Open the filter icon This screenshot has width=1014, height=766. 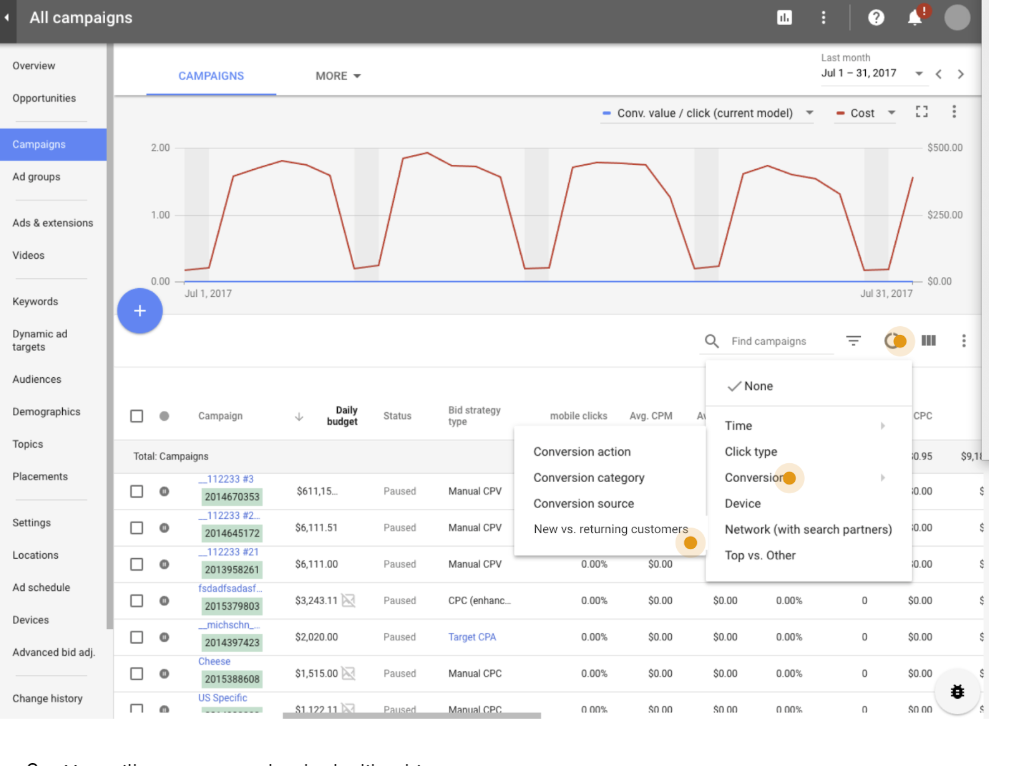(853, 341)
